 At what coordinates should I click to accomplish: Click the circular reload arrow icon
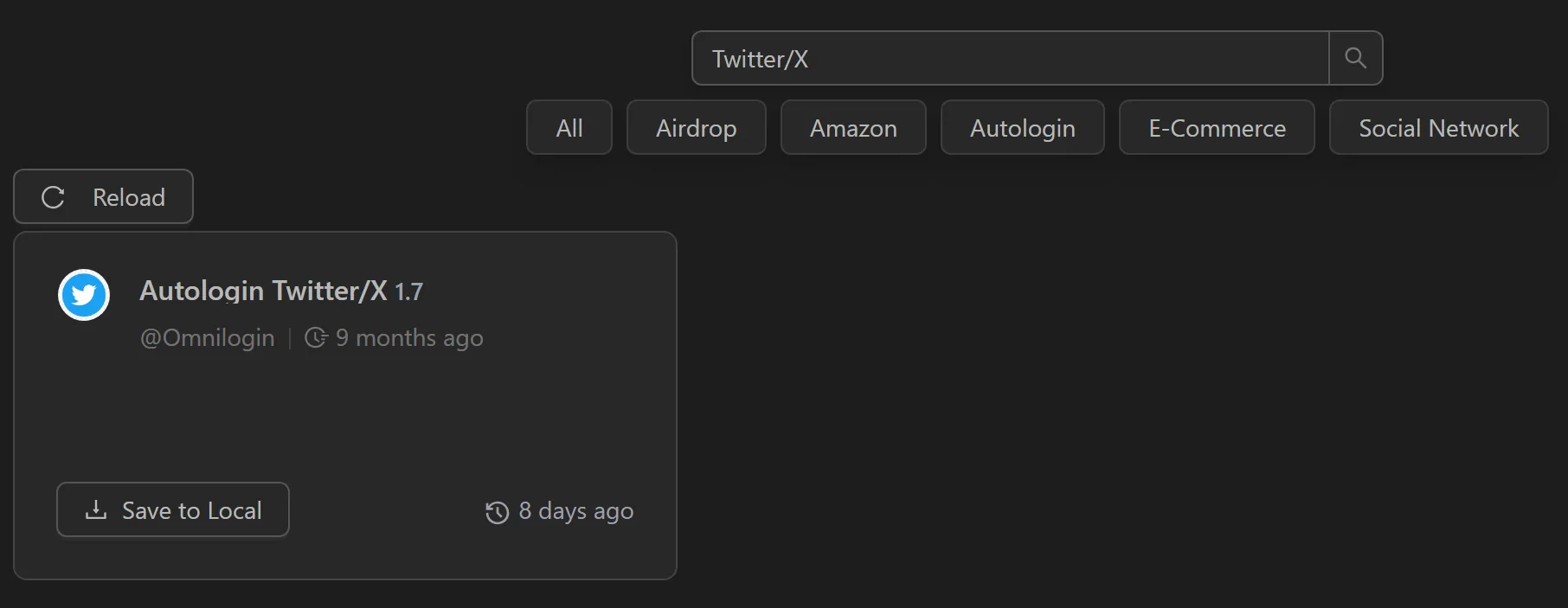point(54,197)
